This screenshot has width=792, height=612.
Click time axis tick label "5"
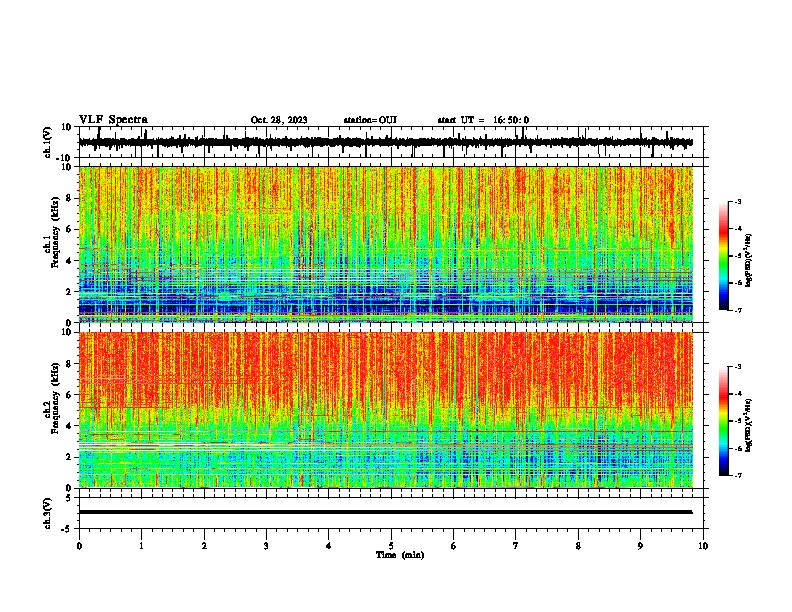click(x=391, y=546)
